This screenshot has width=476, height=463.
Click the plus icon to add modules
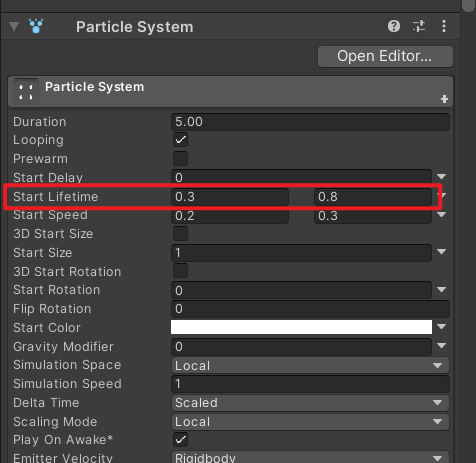[x=444, y=99]
